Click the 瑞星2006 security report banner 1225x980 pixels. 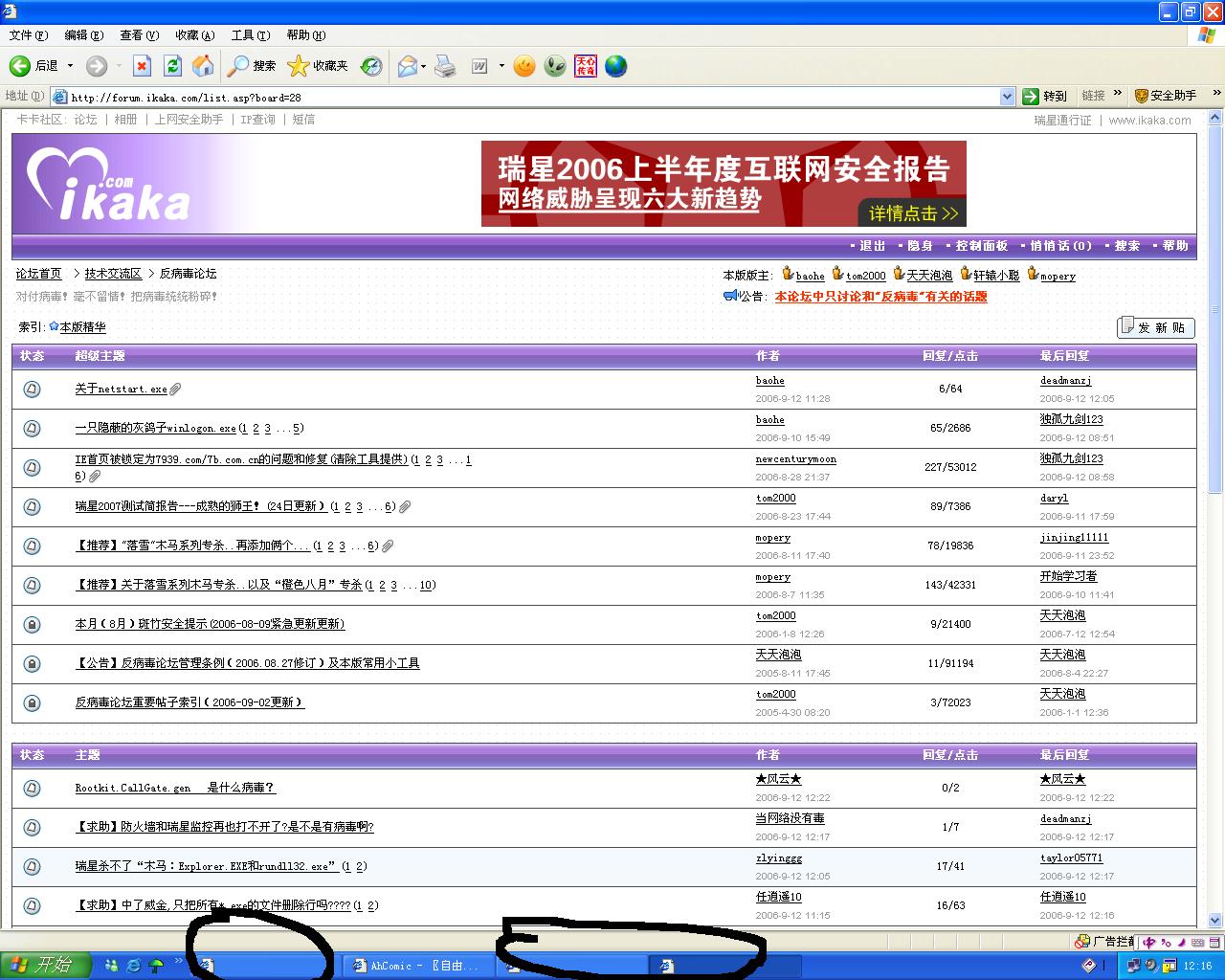pyautogui.click(x=724, y=184)
